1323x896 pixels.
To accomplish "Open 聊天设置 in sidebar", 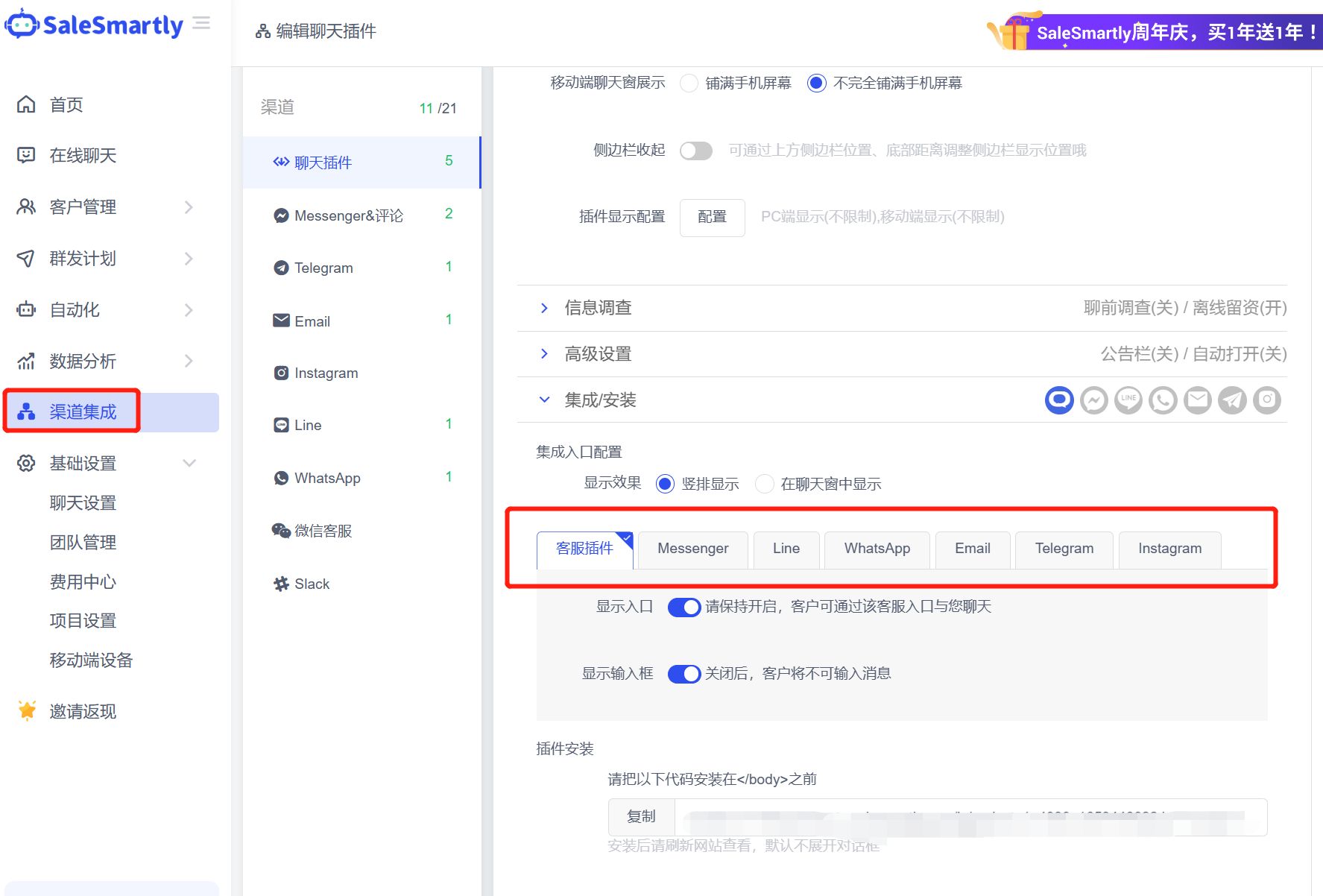I will point(83,503).
